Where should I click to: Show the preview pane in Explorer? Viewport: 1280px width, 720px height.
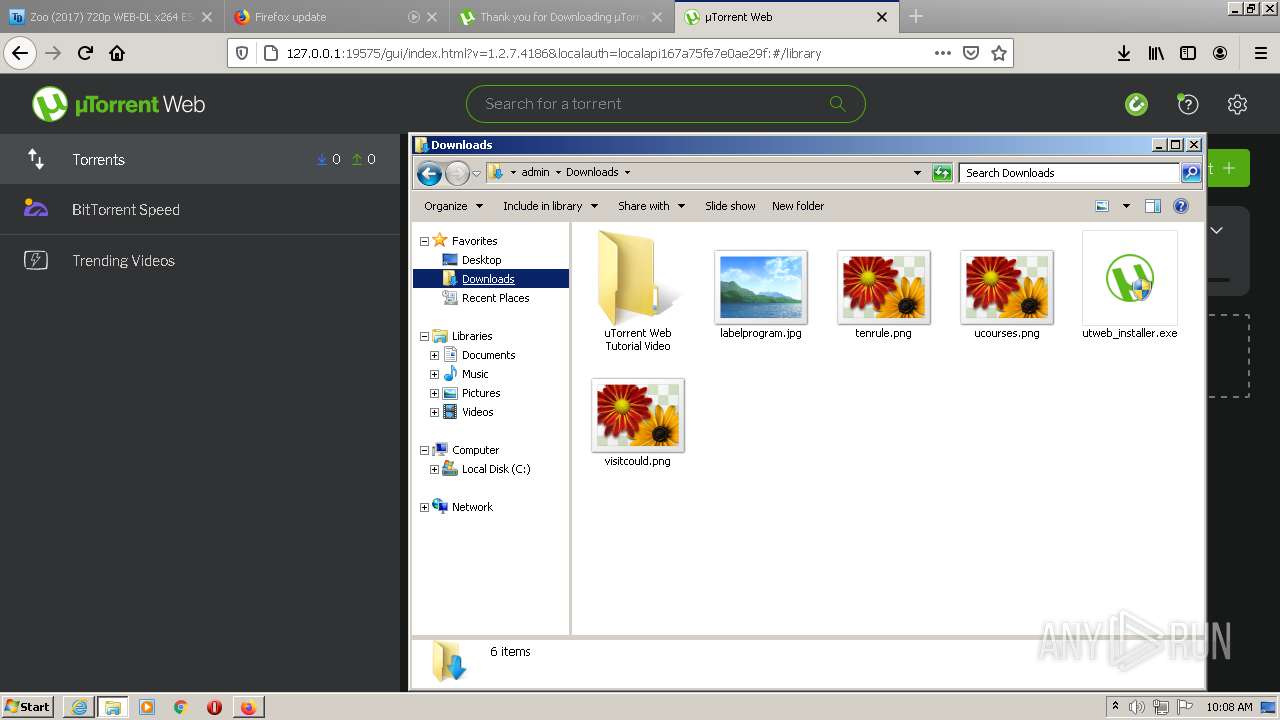(x=1152, y=206)
